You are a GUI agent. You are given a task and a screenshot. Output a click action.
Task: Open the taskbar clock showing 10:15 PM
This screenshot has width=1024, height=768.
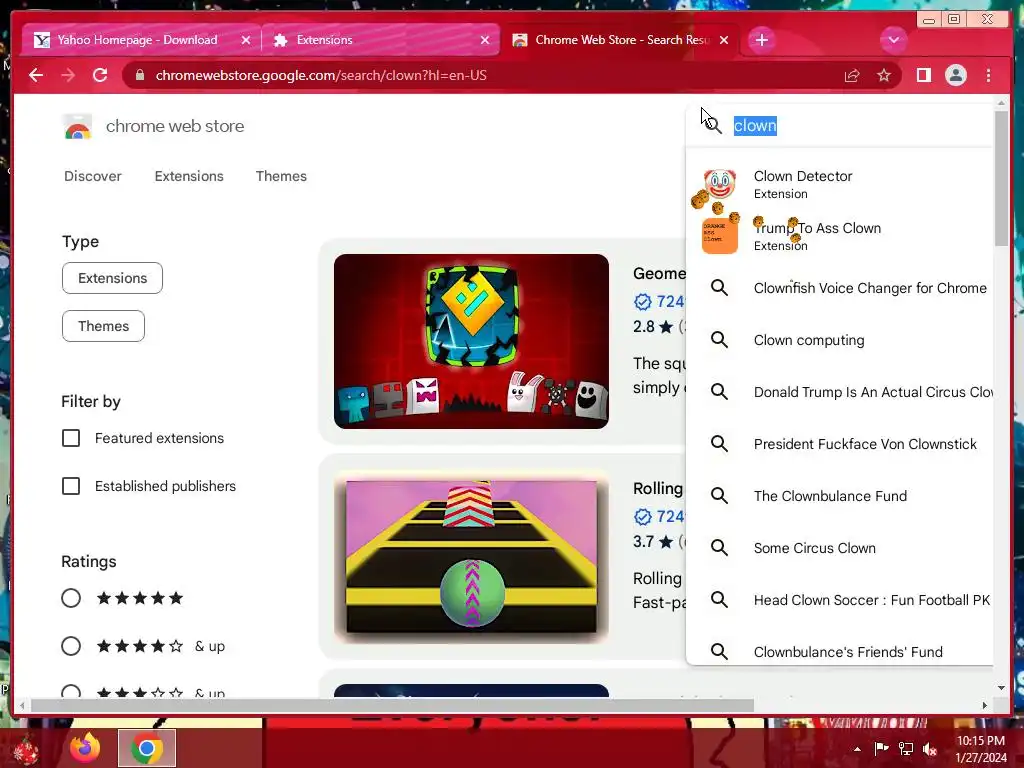pos(981,749)
